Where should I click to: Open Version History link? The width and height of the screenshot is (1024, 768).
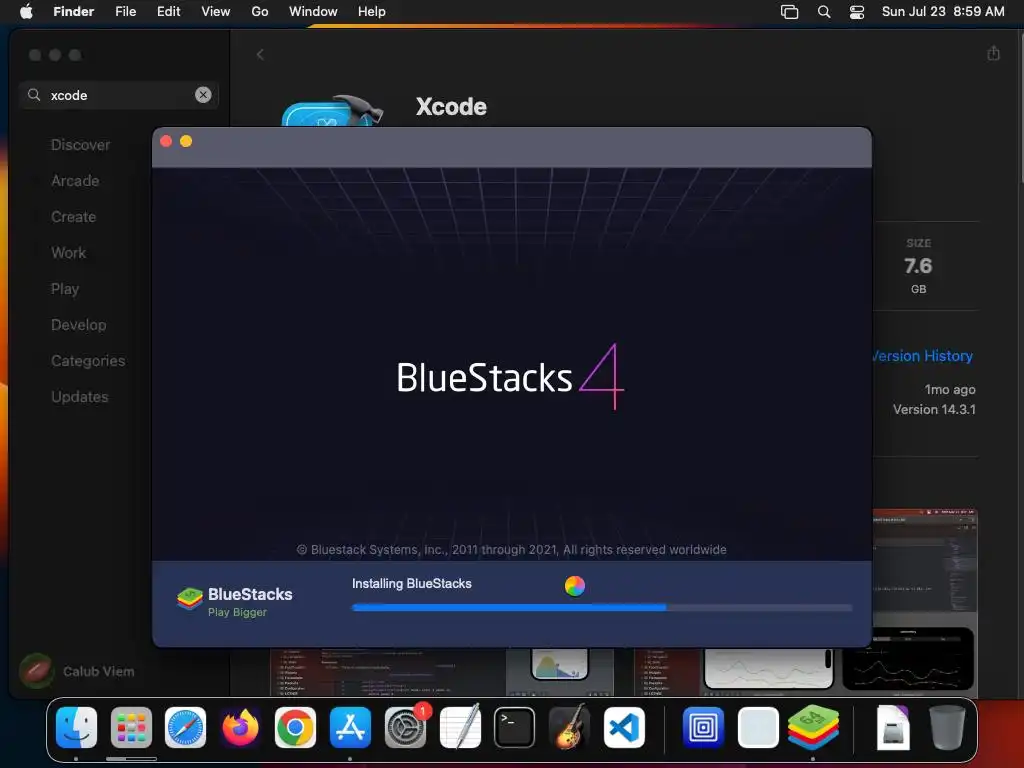tap(923, 356)
